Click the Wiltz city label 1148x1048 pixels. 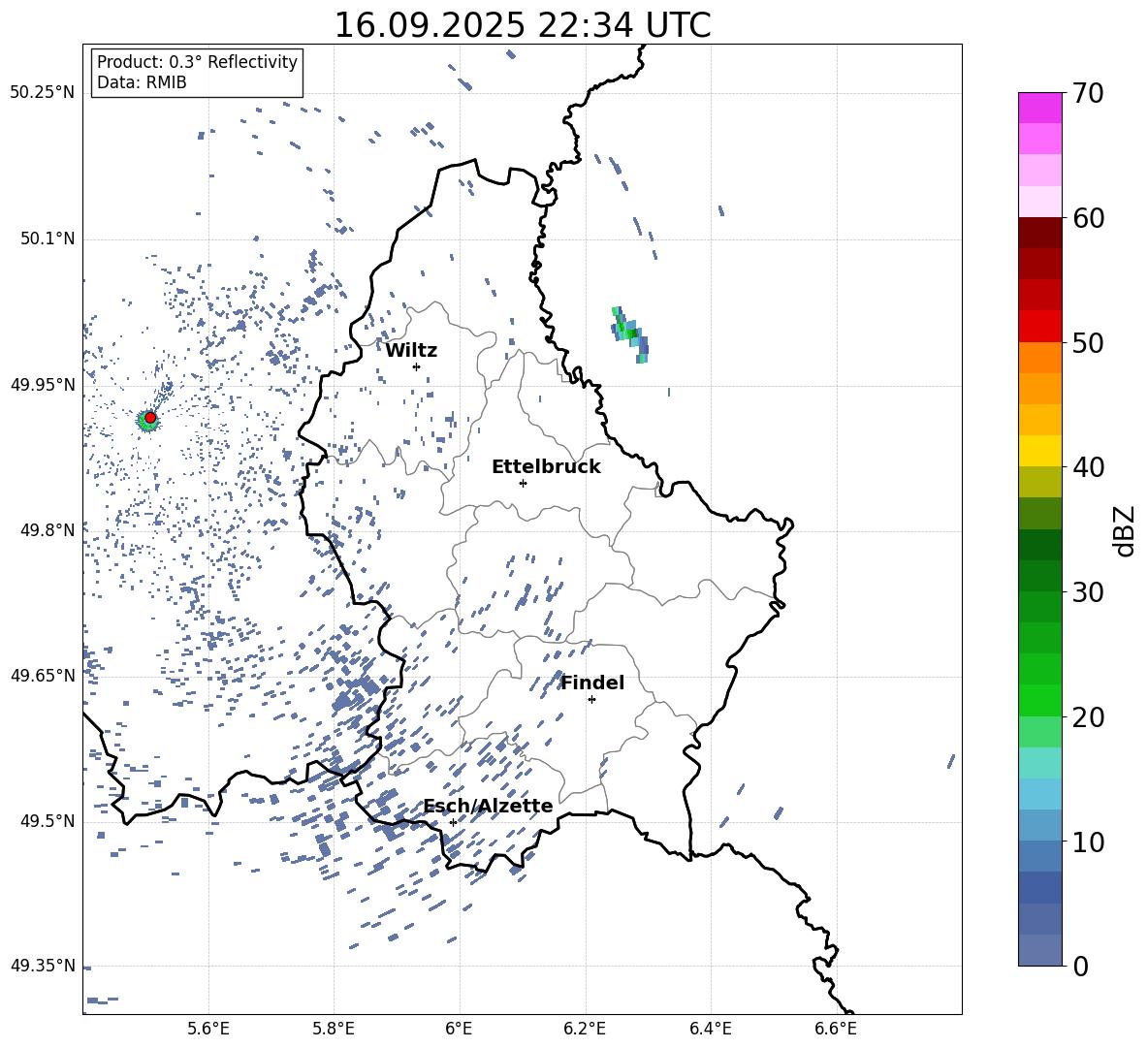point(411,351)
